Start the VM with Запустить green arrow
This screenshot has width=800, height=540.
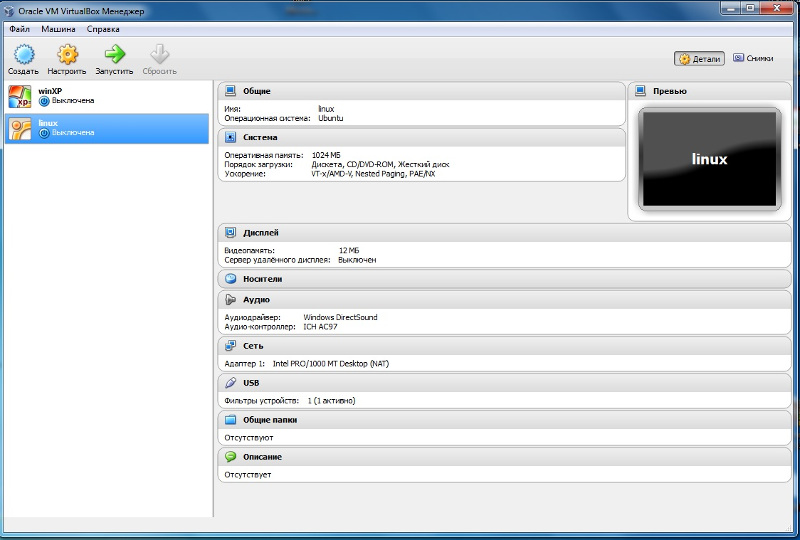point(114,54)
